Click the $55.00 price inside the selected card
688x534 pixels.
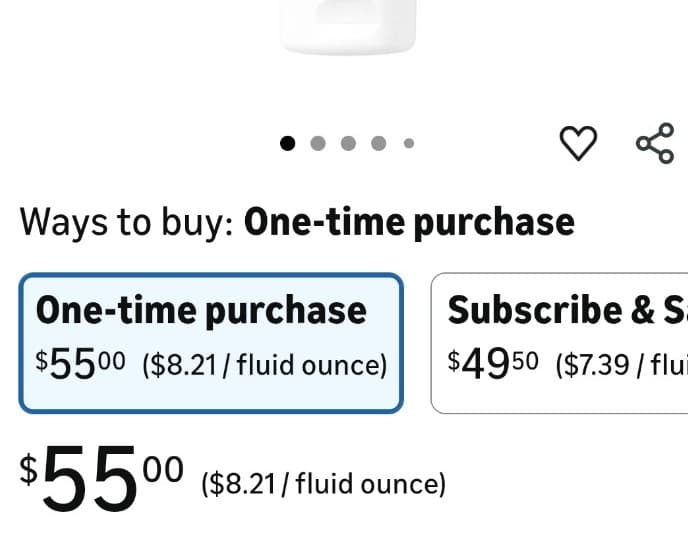[x=81, y=363]
